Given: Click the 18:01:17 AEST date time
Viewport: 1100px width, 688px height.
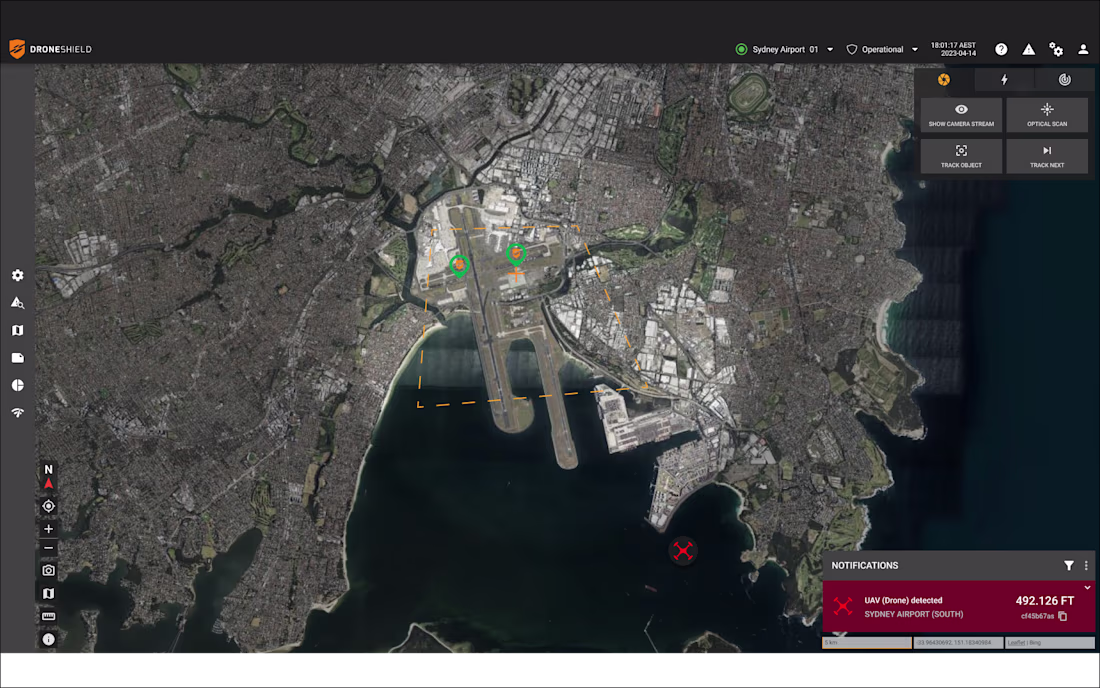Looking at the screenshot, I should tap(953, 49).
